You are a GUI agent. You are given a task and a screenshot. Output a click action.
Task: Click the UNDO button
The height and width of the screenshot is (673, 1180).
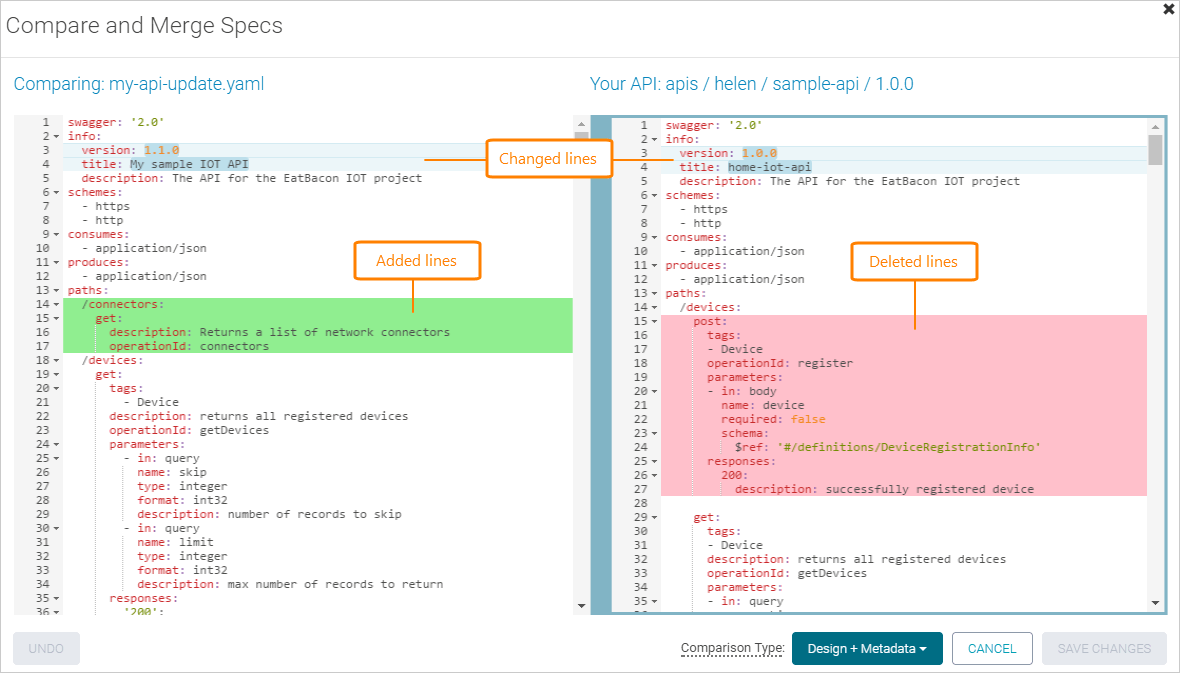point(46,648)
